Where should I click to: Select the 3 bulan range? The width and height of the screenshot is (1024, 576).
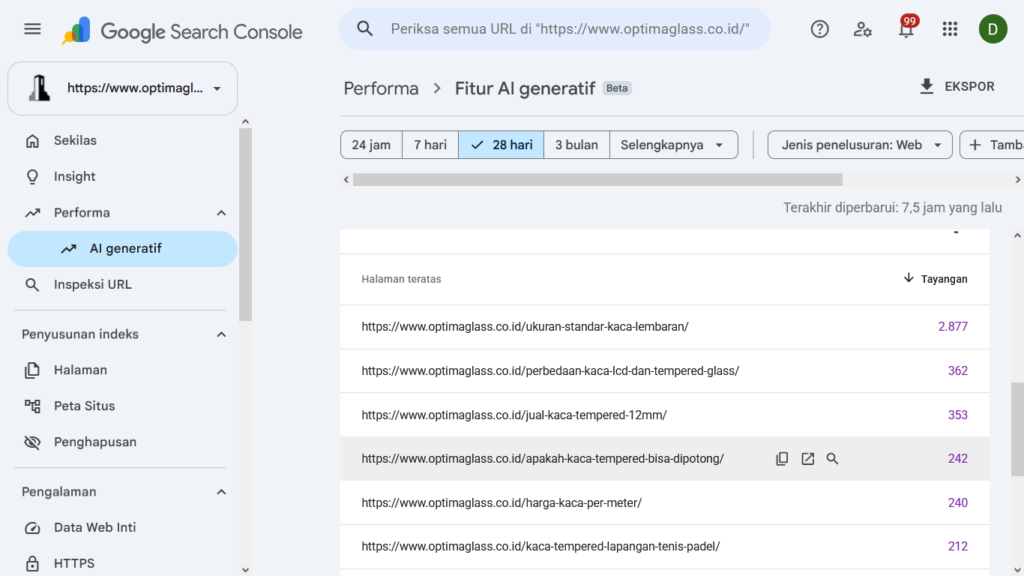click(x=576, y=145)
